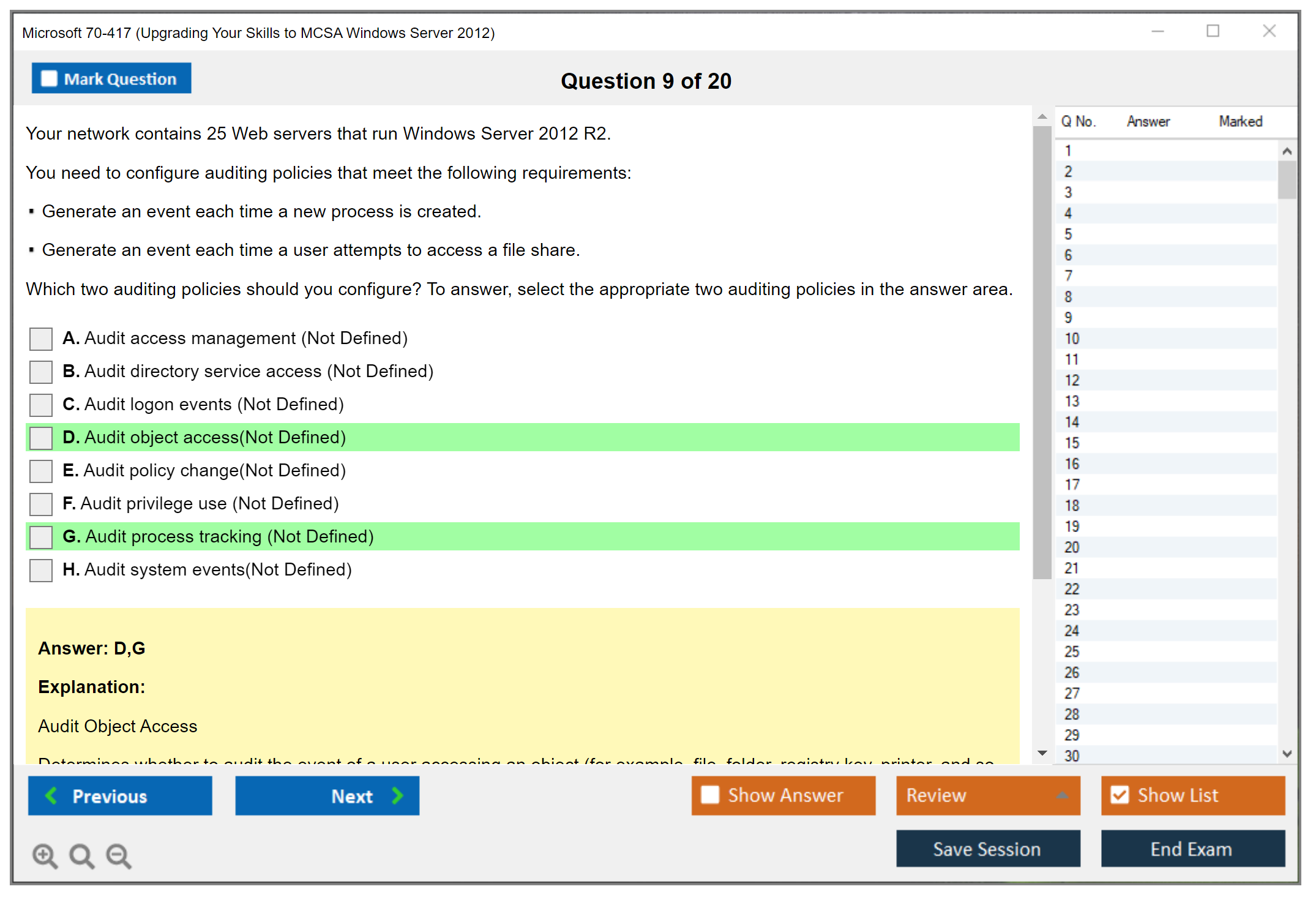Click the question pane vertical scrollbar
The height and width of the screenshot is (900, 1316).
coord(1042,352)
